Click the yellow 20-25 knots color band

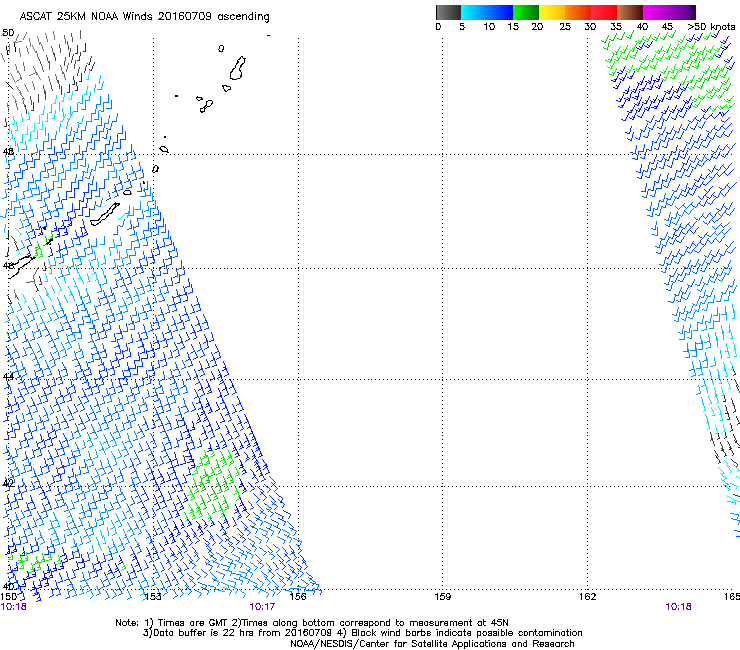(x=552, y=12)
